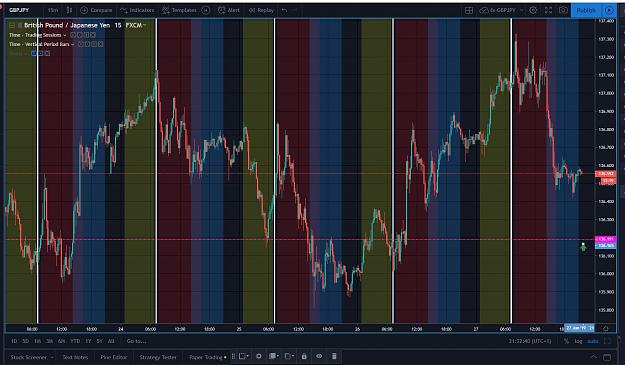Image resolution: width=625 pixels, height=365 pixels.
Task: Create a price Alert
Action: point(229,10)
